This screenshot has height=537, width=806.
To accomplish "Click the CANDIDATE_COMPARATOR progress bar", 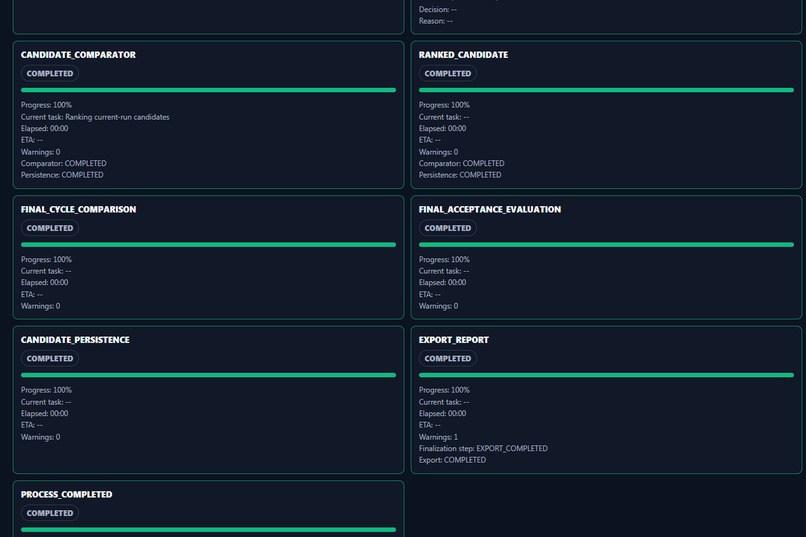I will pyautogui.click(x=208, y=90).
